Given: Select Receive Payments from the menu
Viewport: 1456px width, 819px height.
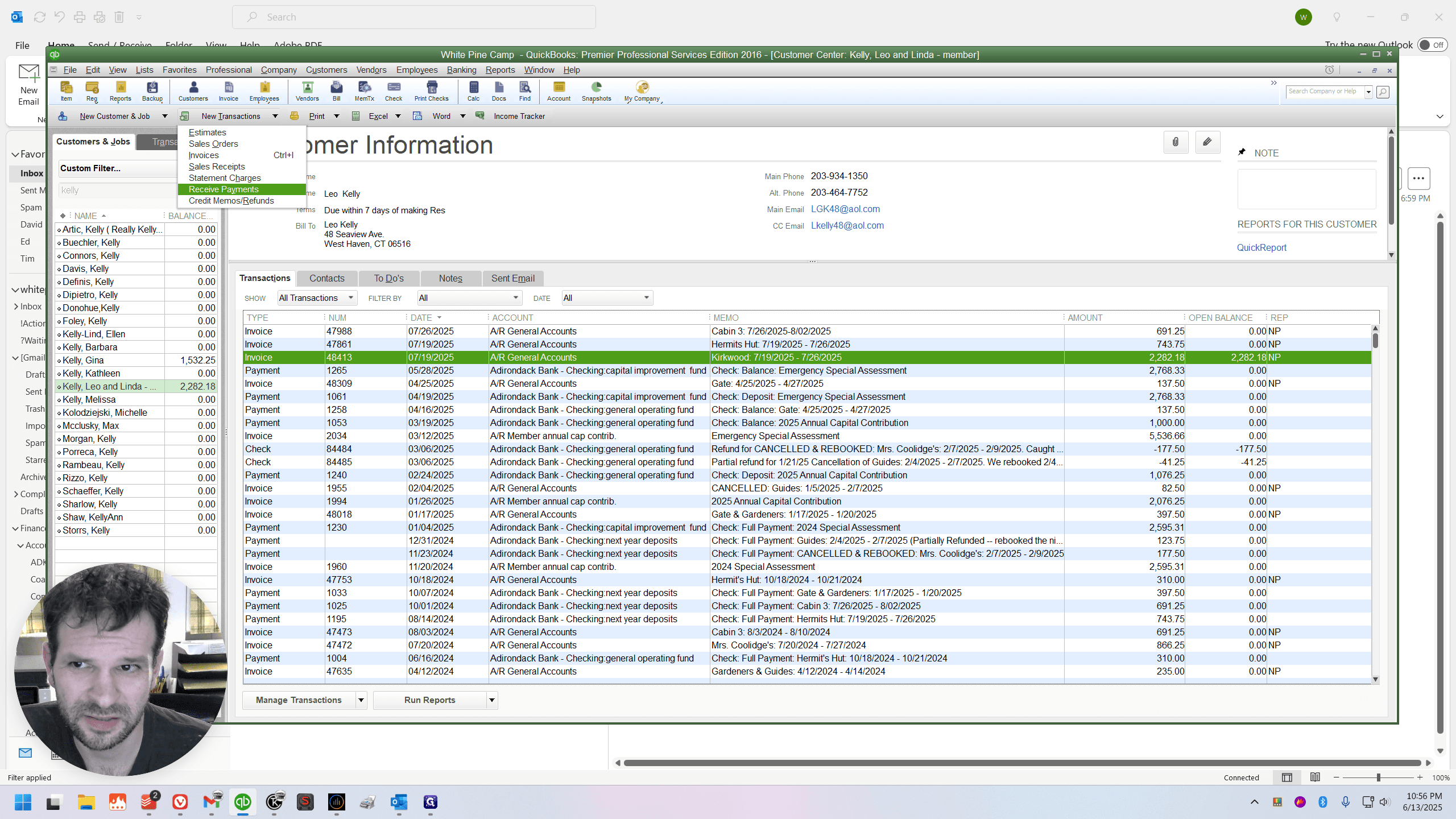Looking at the screenshot, I should point(242,189).
